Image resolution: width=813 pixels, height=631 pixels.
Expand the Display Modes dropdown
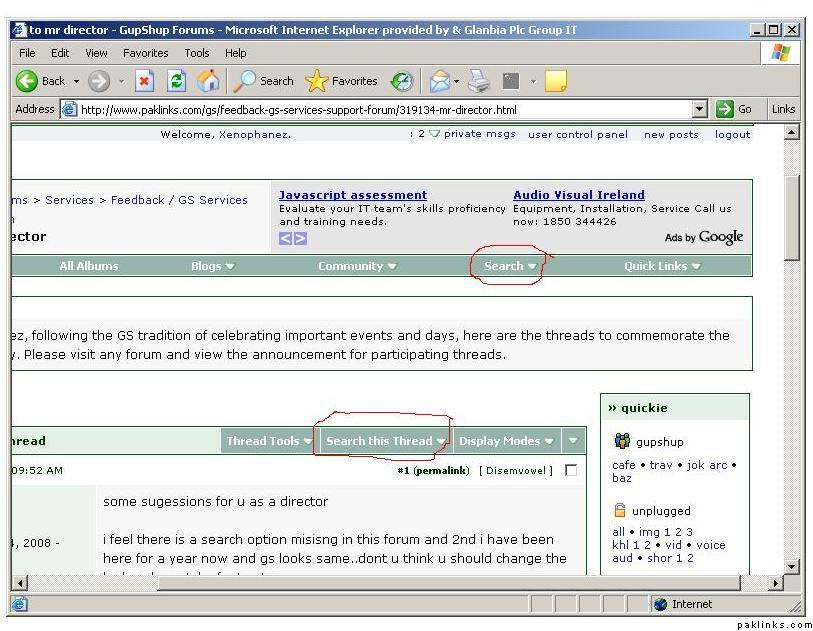pyautogui.click(x=505, y=441)
